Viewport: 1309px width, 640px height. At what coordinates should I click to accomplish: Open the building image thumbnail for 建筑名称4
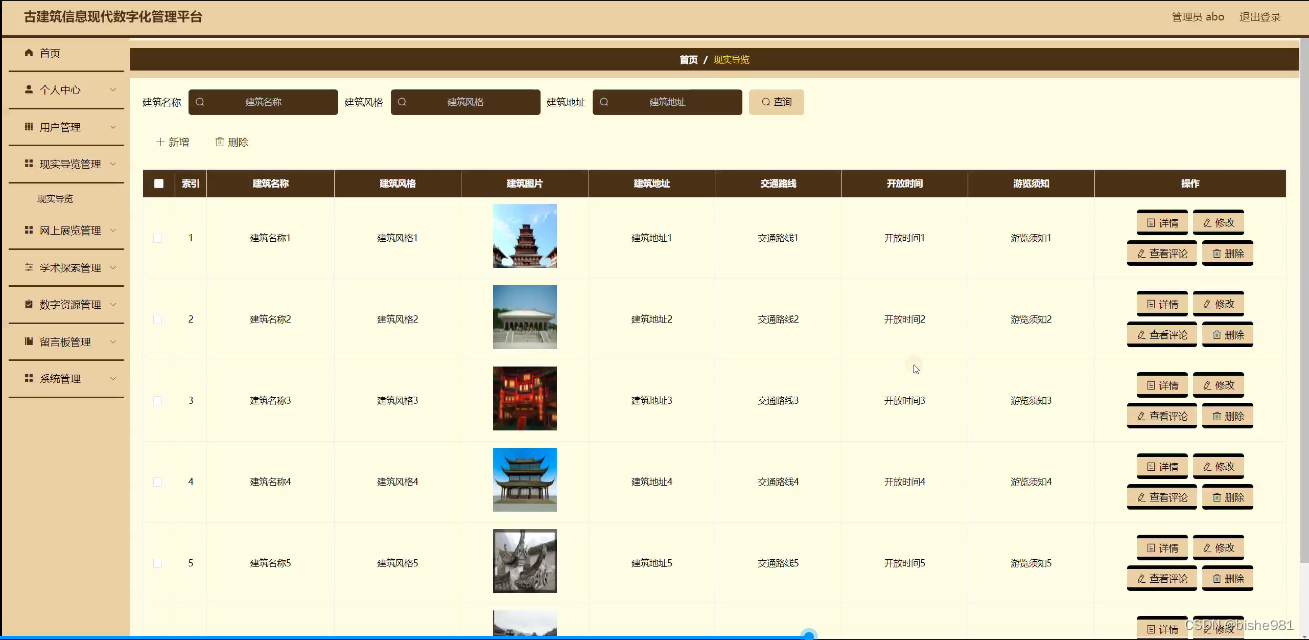[524, 480]
